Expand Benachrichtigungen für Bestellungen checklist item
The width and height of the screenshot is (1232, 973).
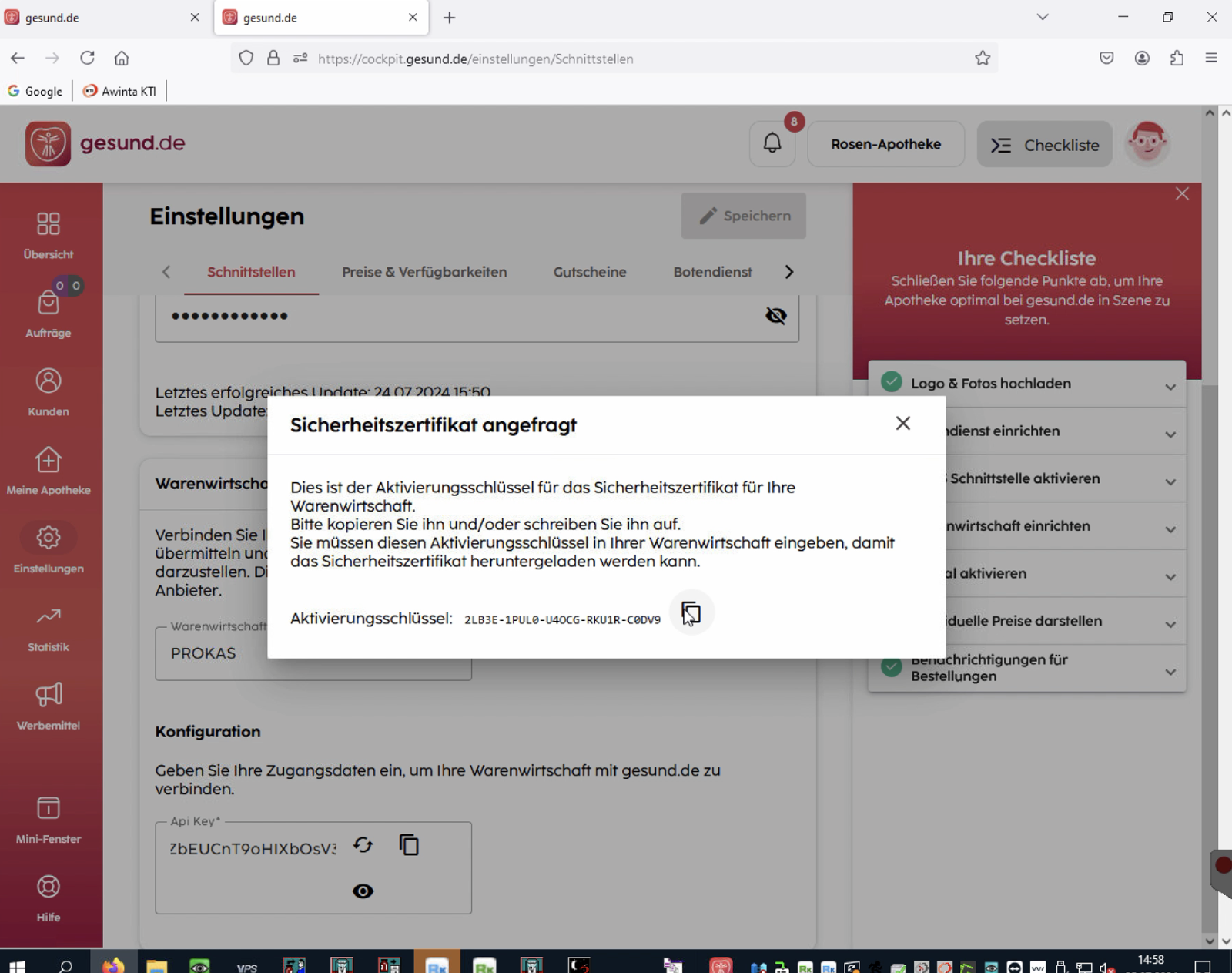click(x=1026, y=668)
